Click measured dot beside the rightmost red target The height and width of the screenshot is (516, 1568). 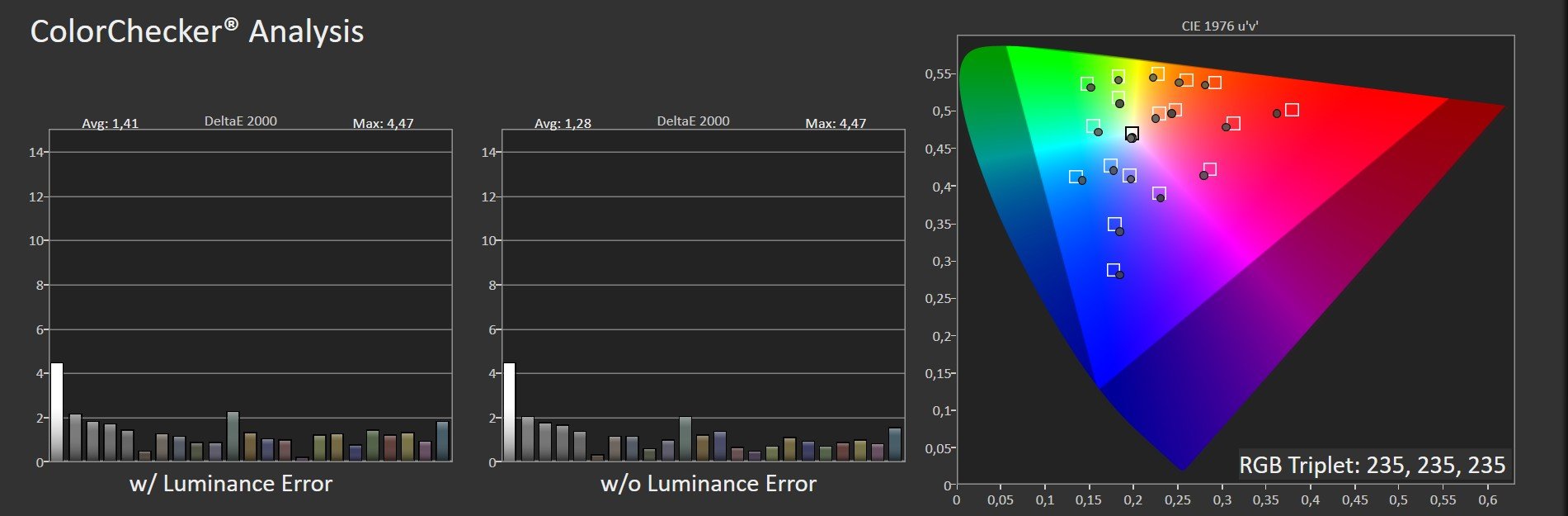pos(1277,114)
